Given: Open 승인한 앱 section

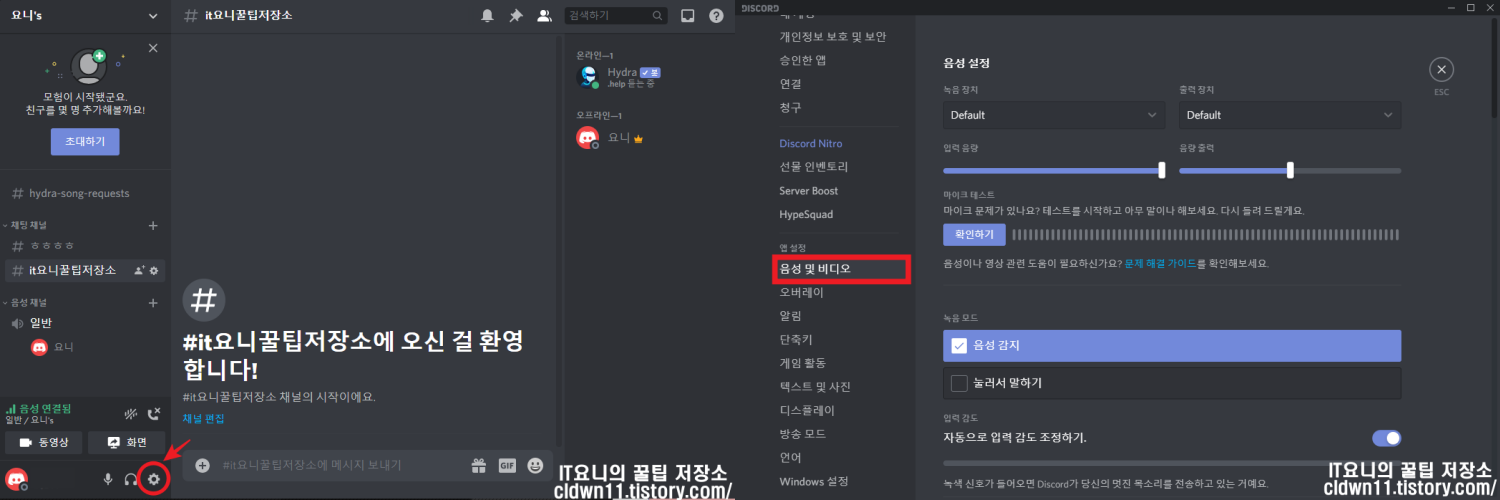Looking at the screenshot, I should pyautogui.click(x=803, y=60).
